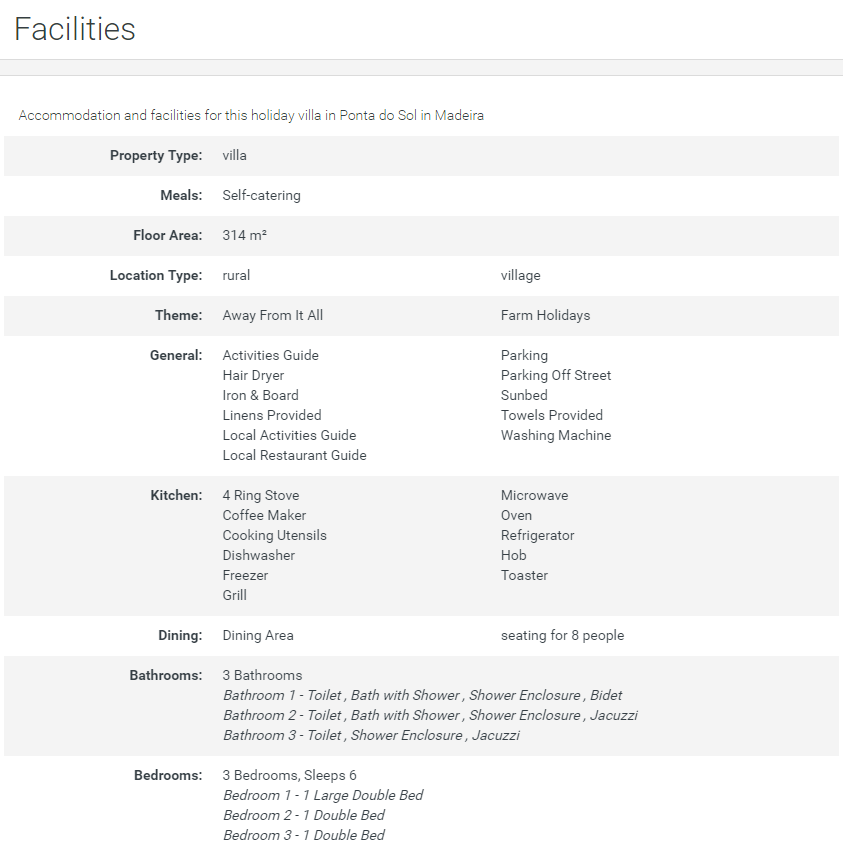Click the seating for 8 people text
The width and height of the screenshot is (843, 853).
tap(562, 635)
